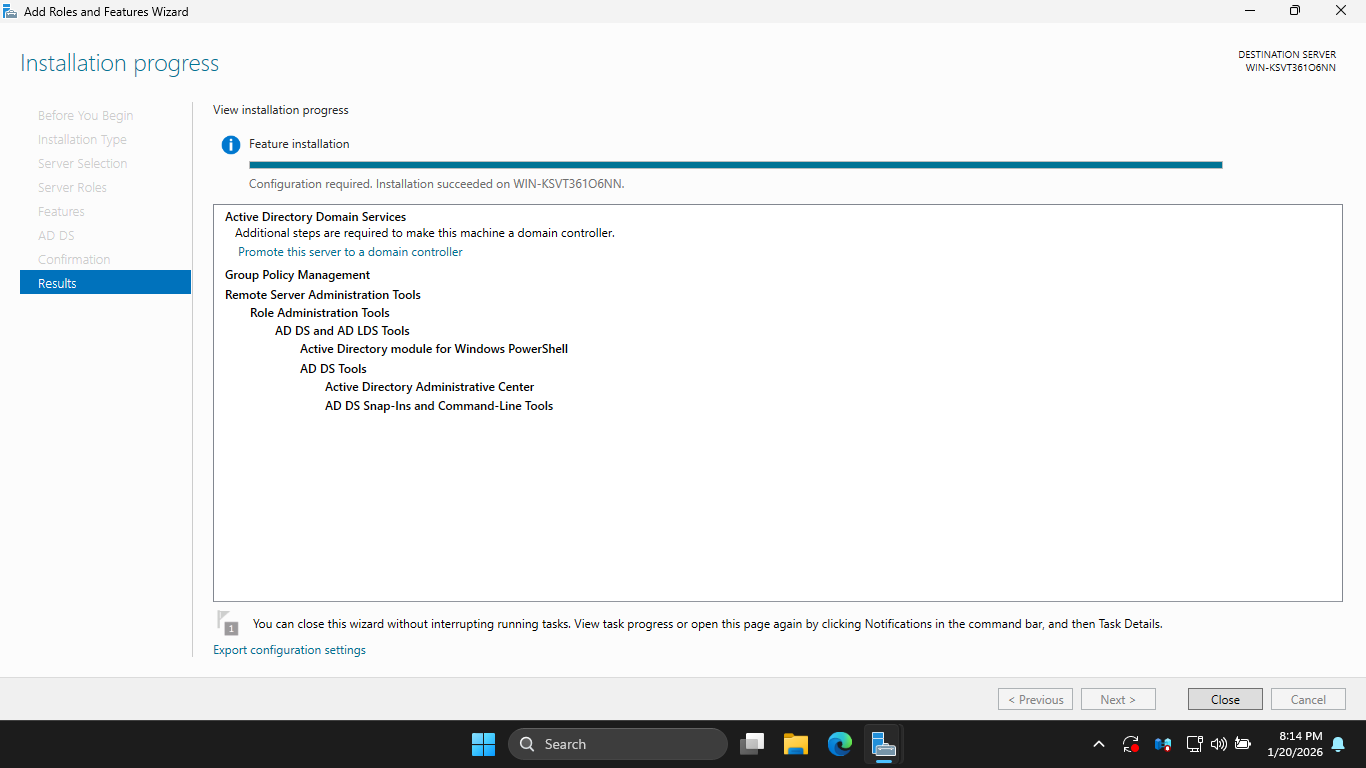Open Task View from the taskbar

[752, 744]
